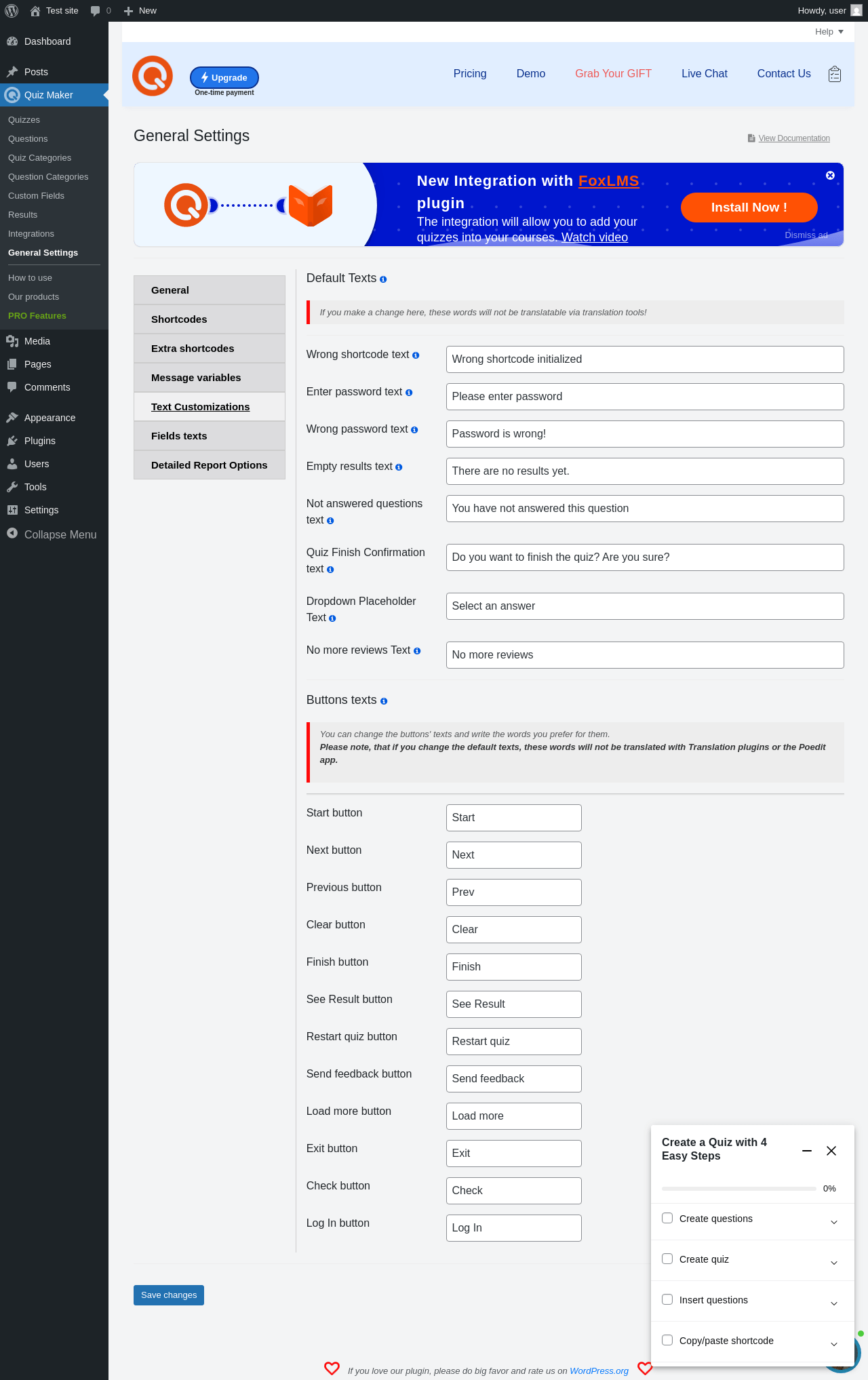This screenshot has width=868, height=1380.
Task: Click info icon next to Buttons texts
Action: click(x=384, y=701)
